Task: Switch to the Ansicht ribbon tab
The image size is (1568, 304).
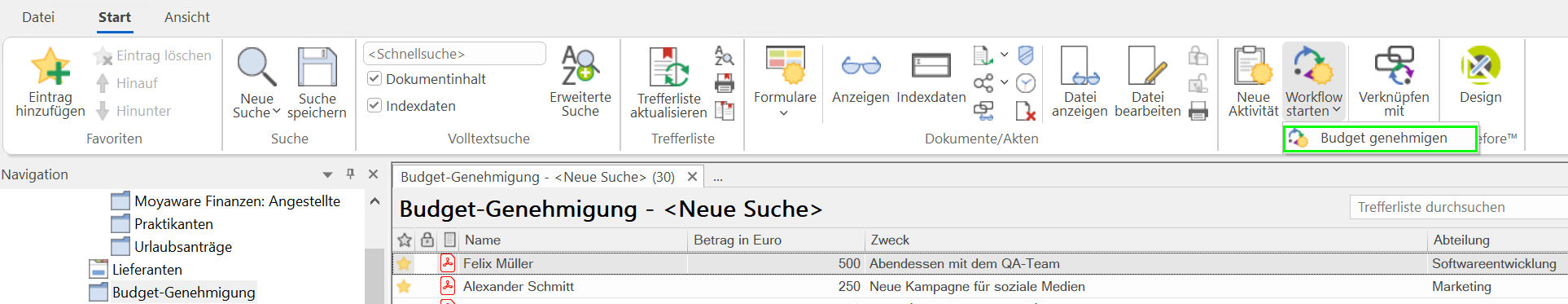Action: (x=187, y=17)
